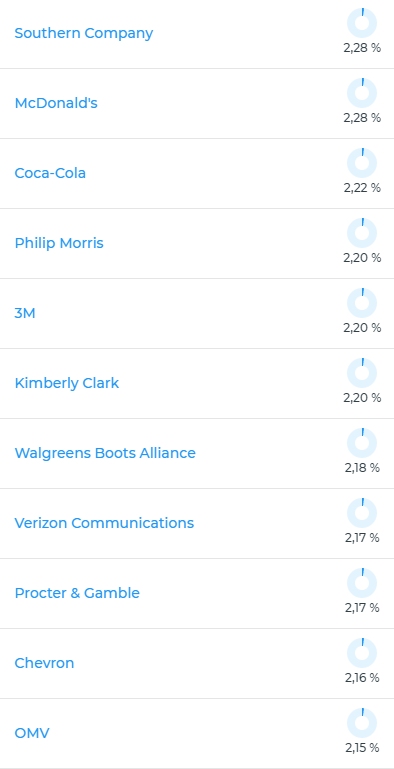Select the Coca-Cola holding
Screen dimensions: 394x769
point(50,173)
